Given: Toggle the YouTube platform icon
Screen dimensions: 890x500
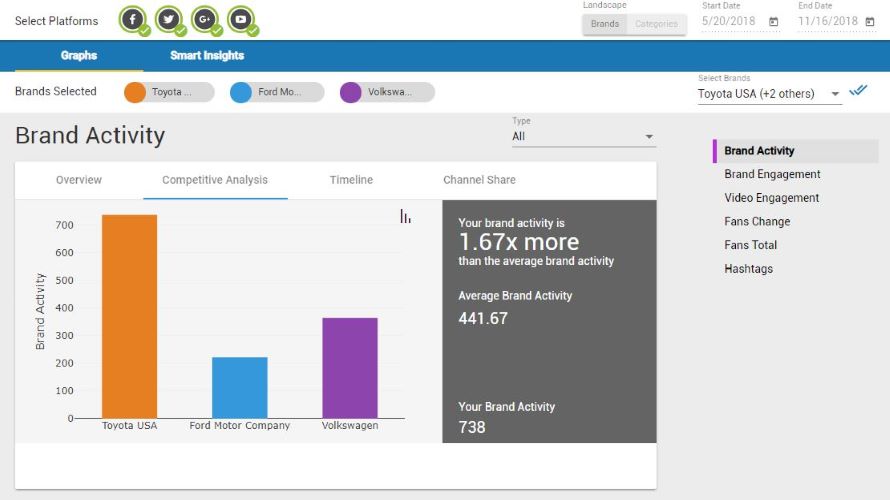Looking at the screenshot, I should 241,20.
